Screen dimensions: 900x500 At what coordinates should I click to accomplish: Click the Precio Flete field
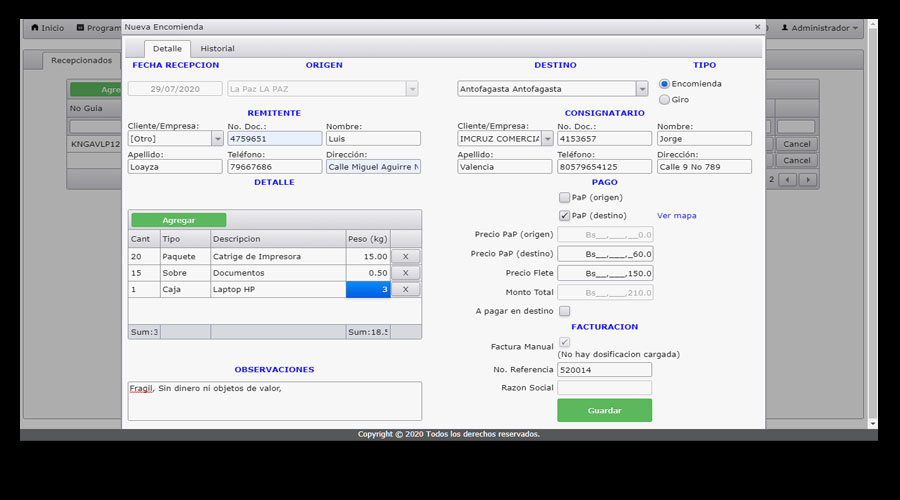click(x=605, y=273)
